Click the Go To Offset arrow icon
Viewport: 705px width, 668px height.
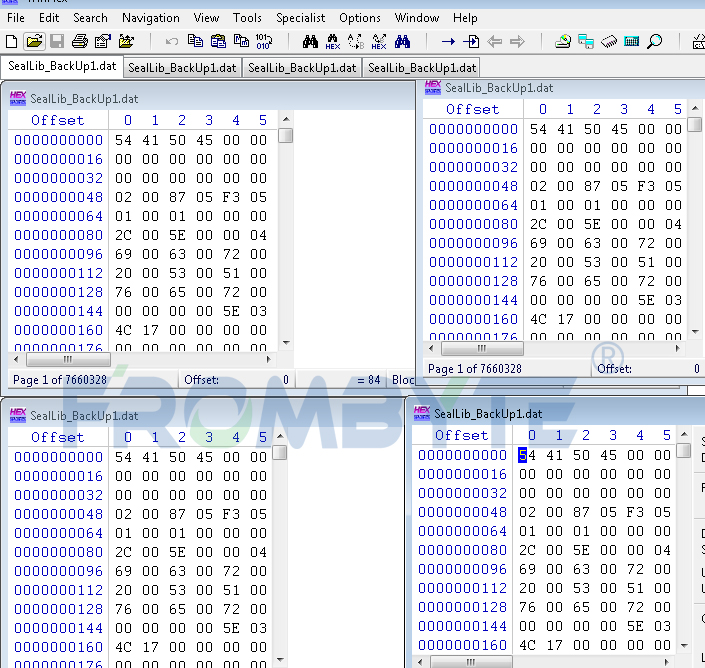[x=448, y=42]
